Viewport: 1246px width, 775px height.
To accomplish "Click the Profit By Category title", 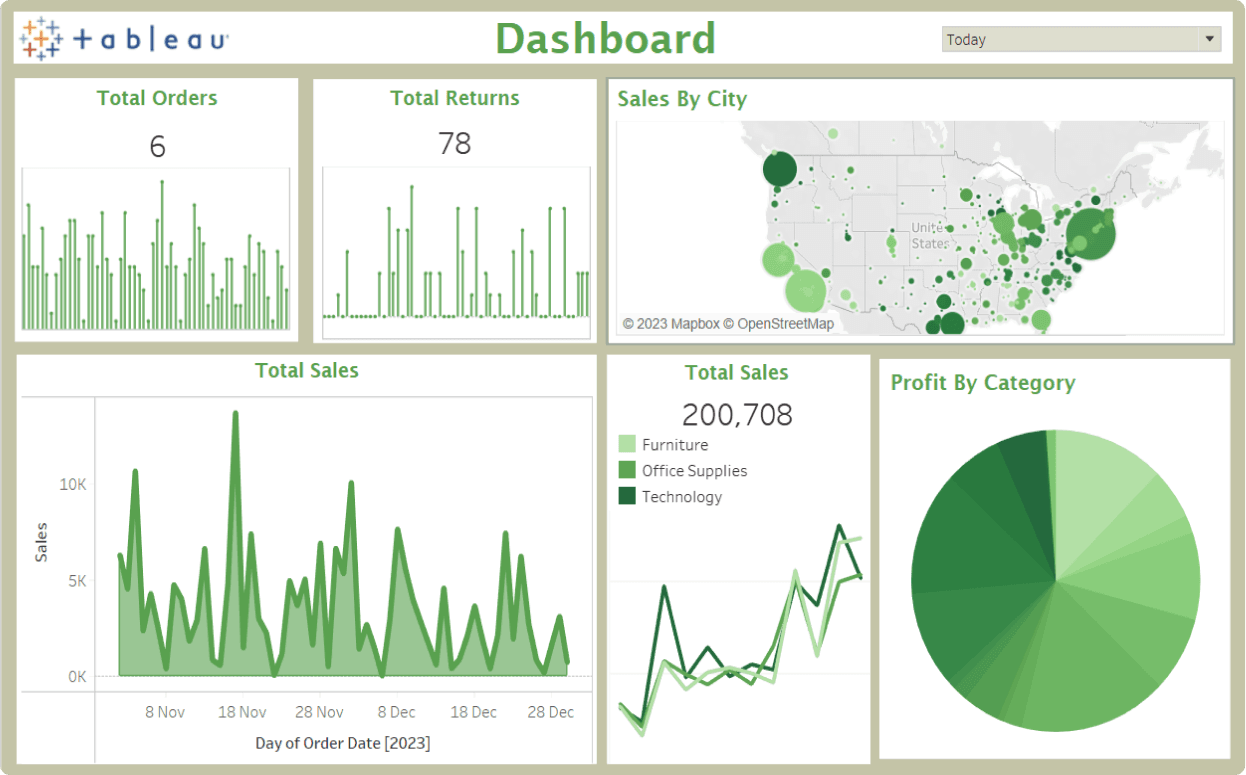I will coord(982,383).
